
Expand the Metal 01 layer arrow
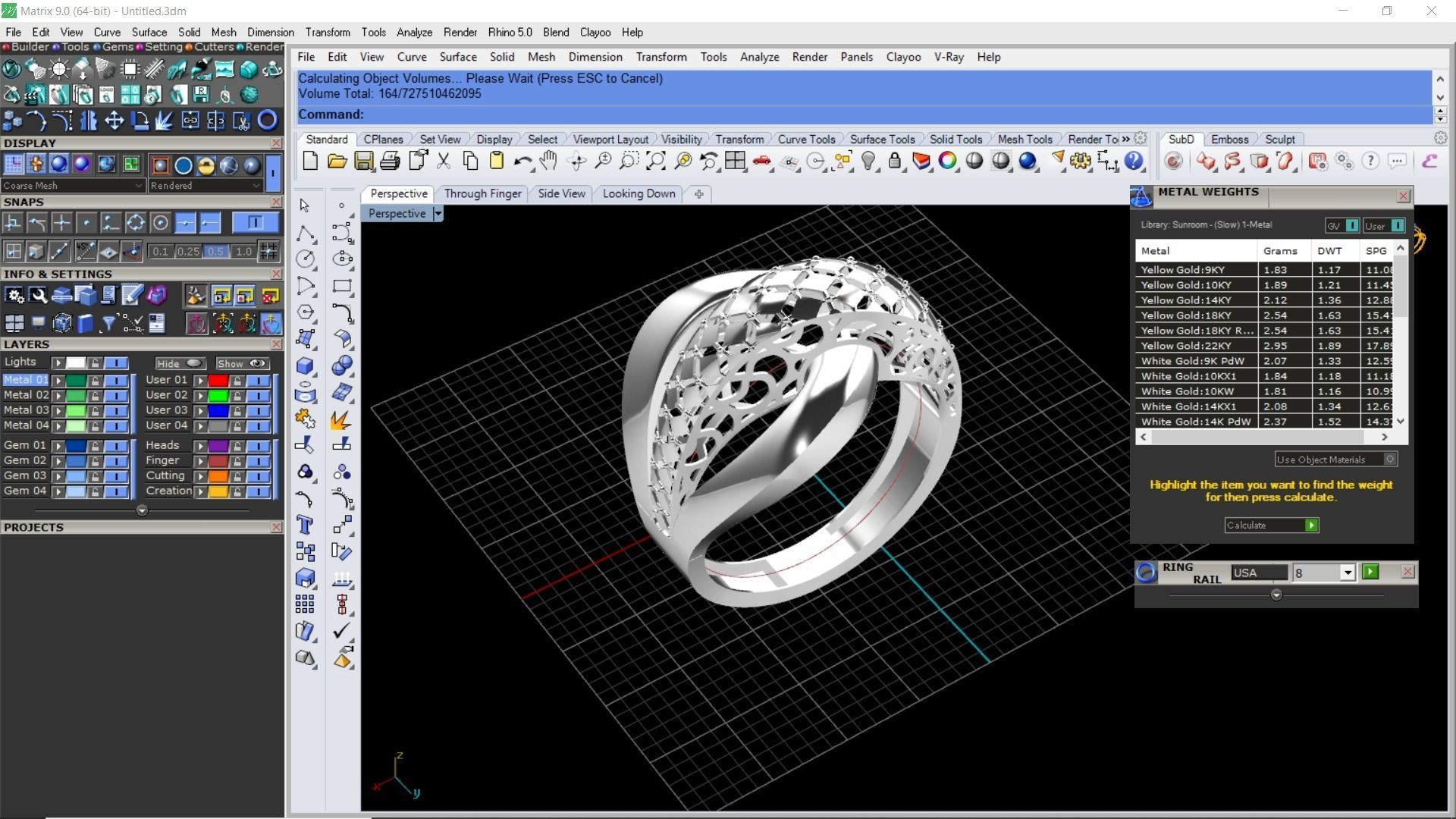tap(58, 380)
